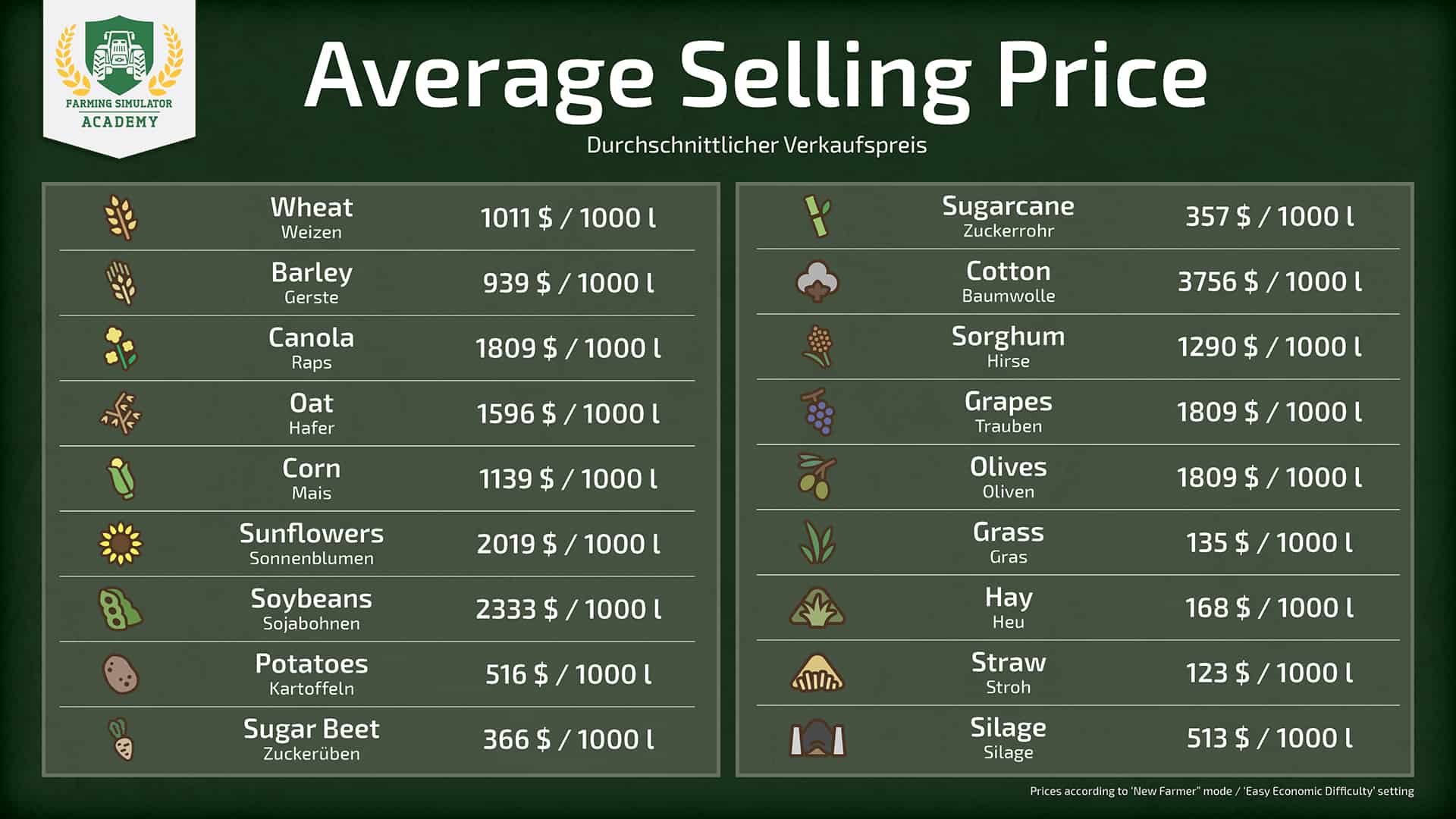The height and width of the screenshot is (819, 1456).
Task: Select the Average Selling Price heading
Action: click(755, 76)
